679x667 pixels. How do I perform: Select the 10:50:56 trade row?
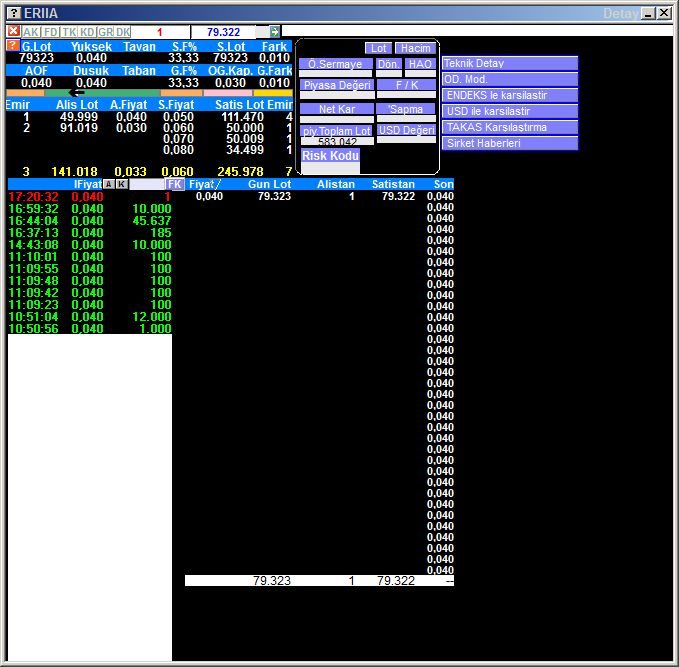coord(90,329)
